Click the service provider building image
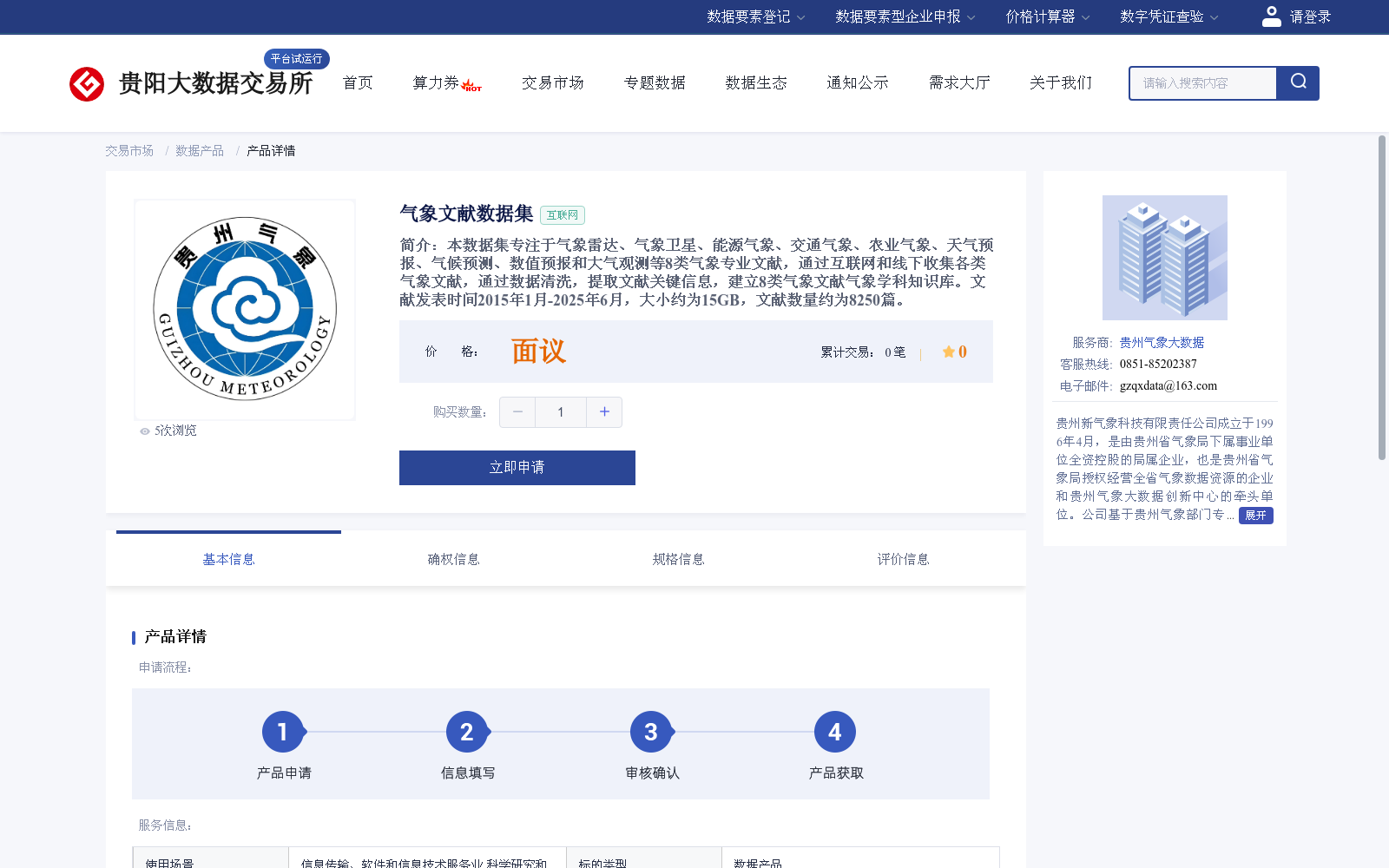Image resolution: width=1389 pixels, height=868 pixels. point(1165,258)
